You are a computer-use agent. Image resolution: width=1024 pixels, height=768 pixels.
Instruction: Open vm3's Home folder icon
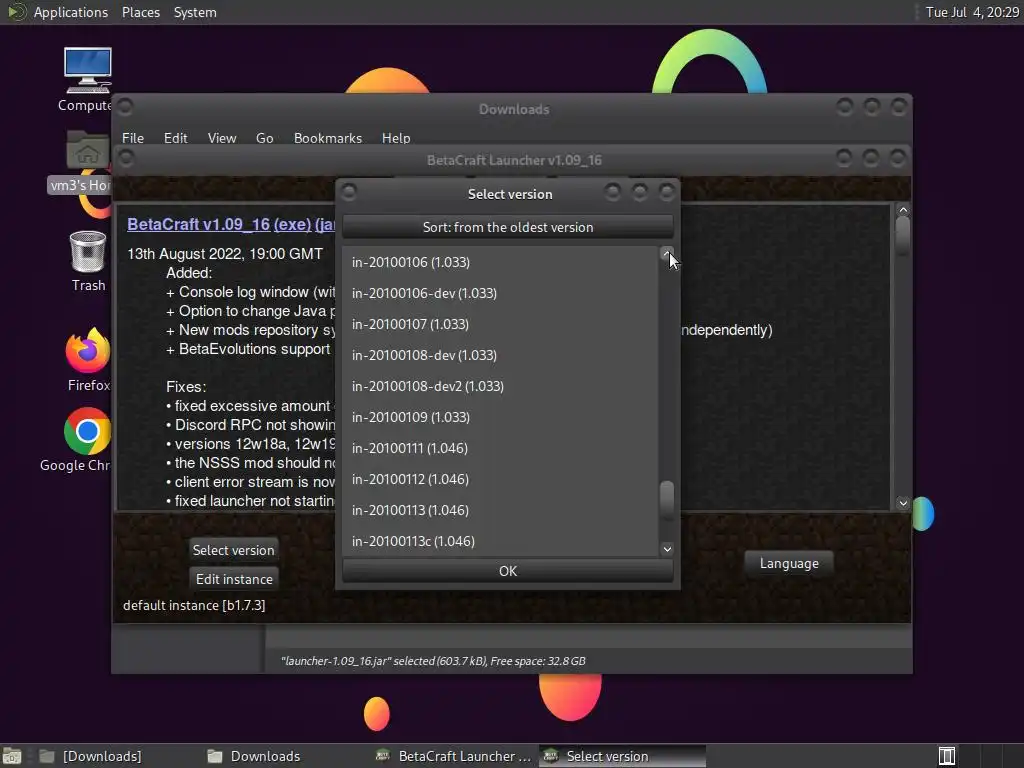pos(87,160)
